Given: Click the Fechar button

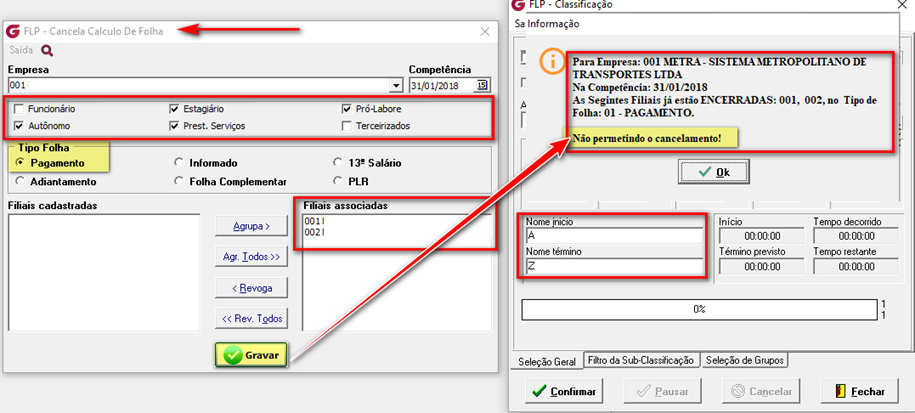Looking at the screenshot, I should point(860,391).
